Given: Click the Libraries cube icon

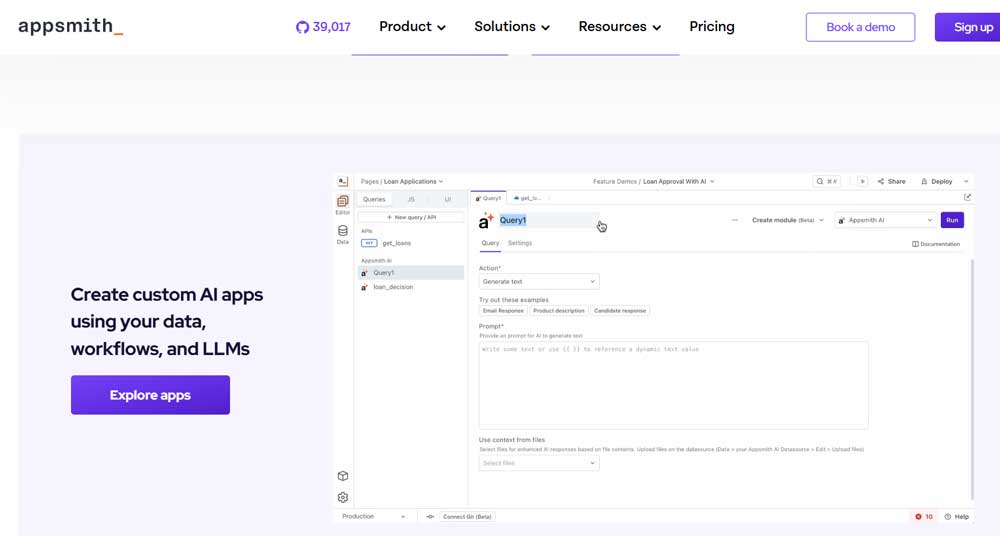Looking at the screenshot, I should (x=343, y=476).
